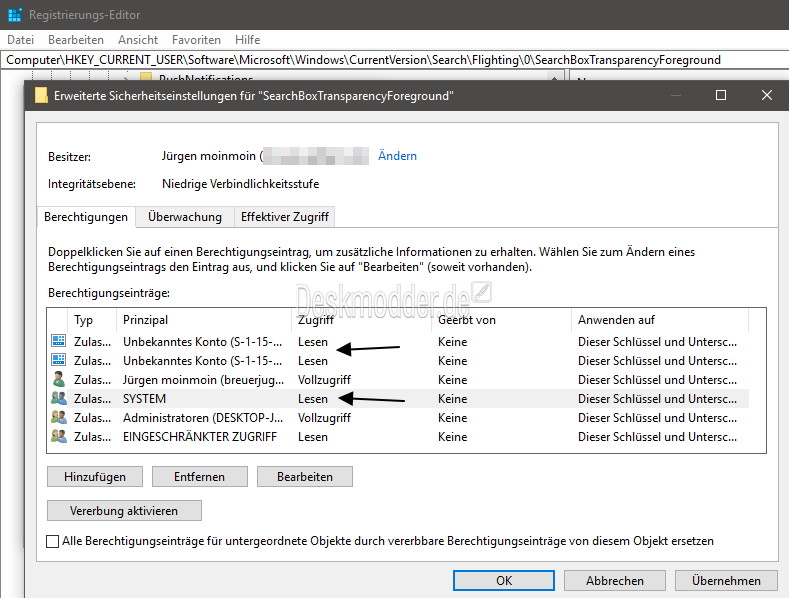789x598 pixels.
Task: Click Dieser Schlüssel und Untersc... in the Administratoren row
Action: [657, 418]
